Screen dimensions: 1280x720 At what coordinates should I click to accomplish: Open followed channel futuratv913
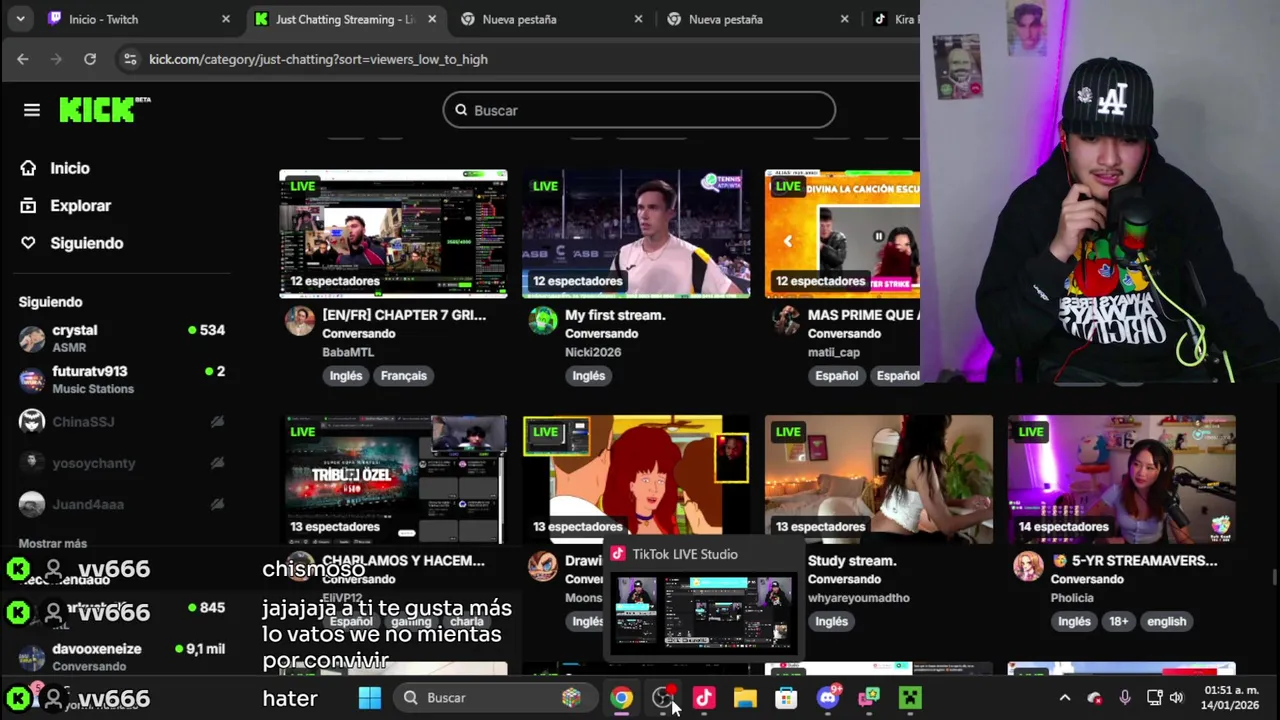pos(122,379)
